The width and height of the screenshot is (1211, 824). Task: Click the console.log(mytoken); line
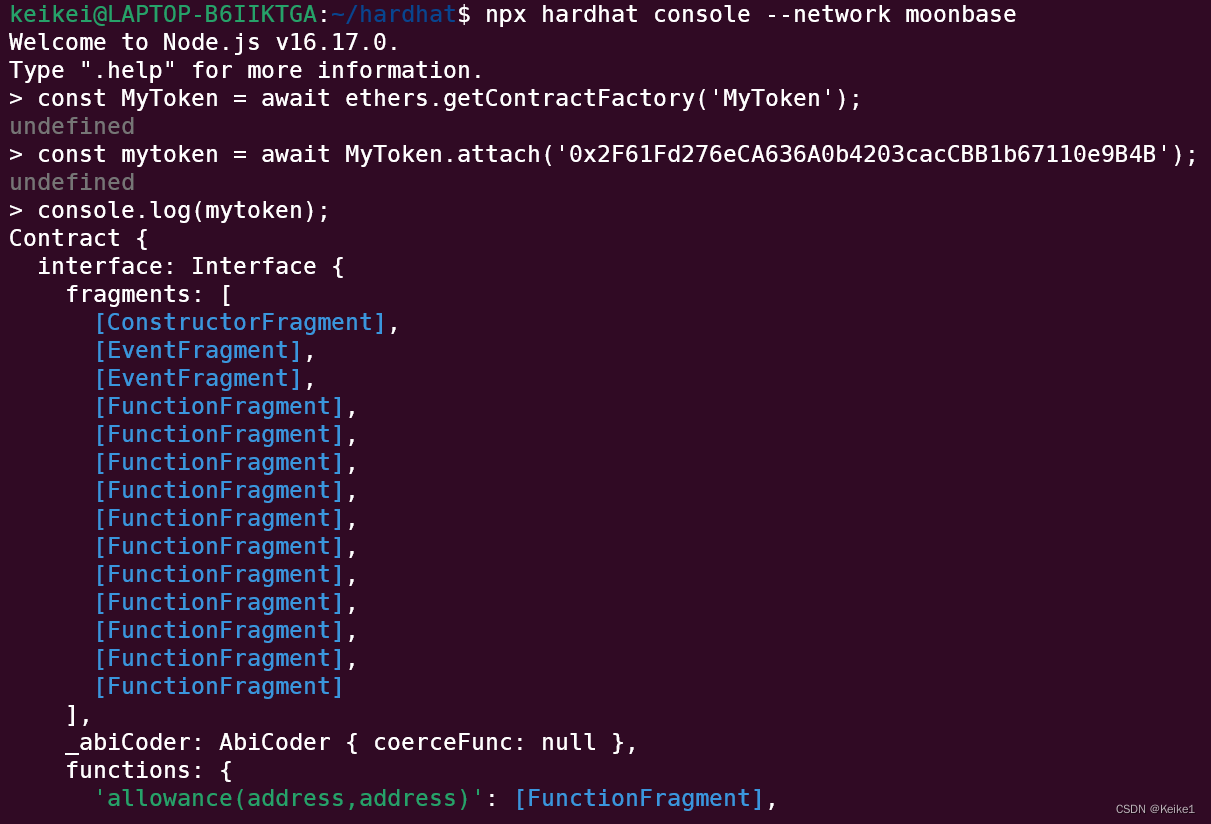click(x=184, y=210)
